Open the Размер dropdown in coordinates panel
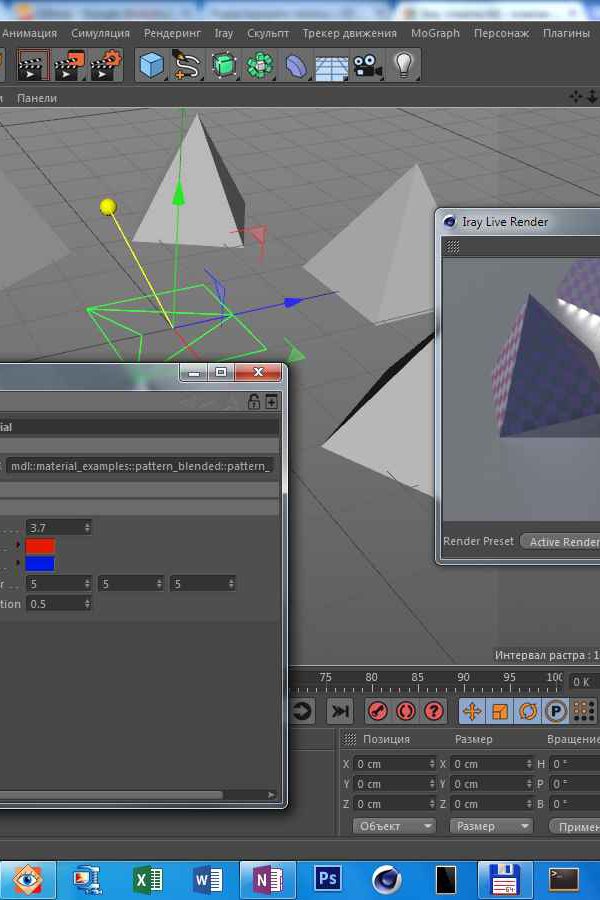 pyautogui.click(x=491, y=826)
